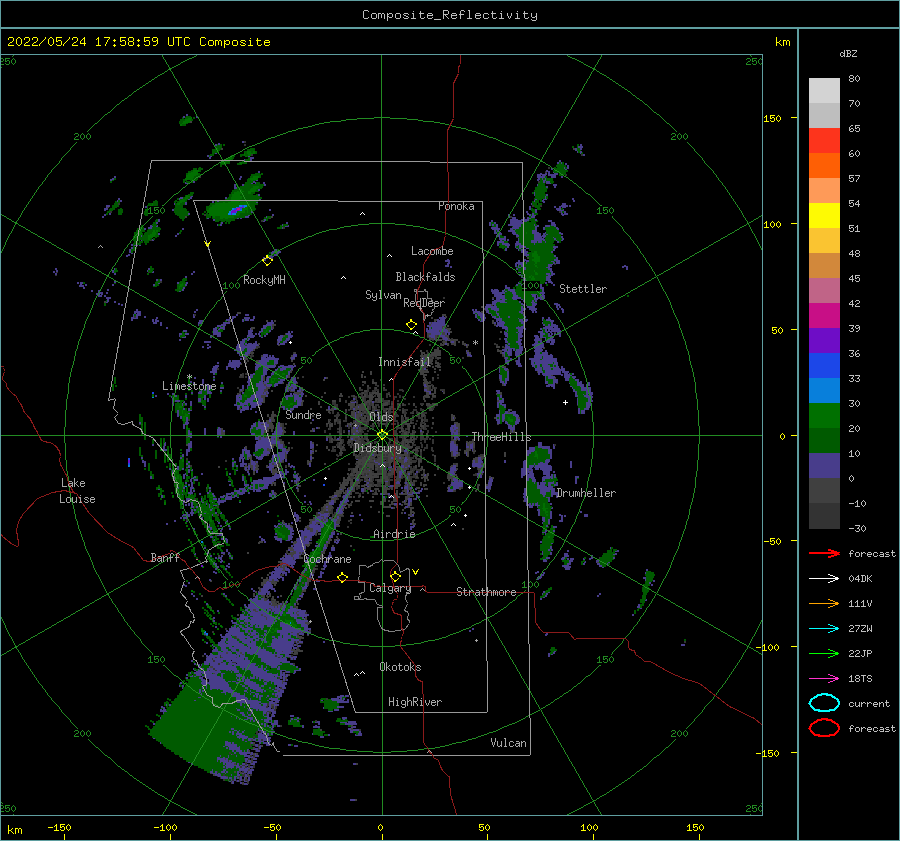Select the Lacombe label on the map
Screen dimensions: 900x841
(x=432, y=251)
